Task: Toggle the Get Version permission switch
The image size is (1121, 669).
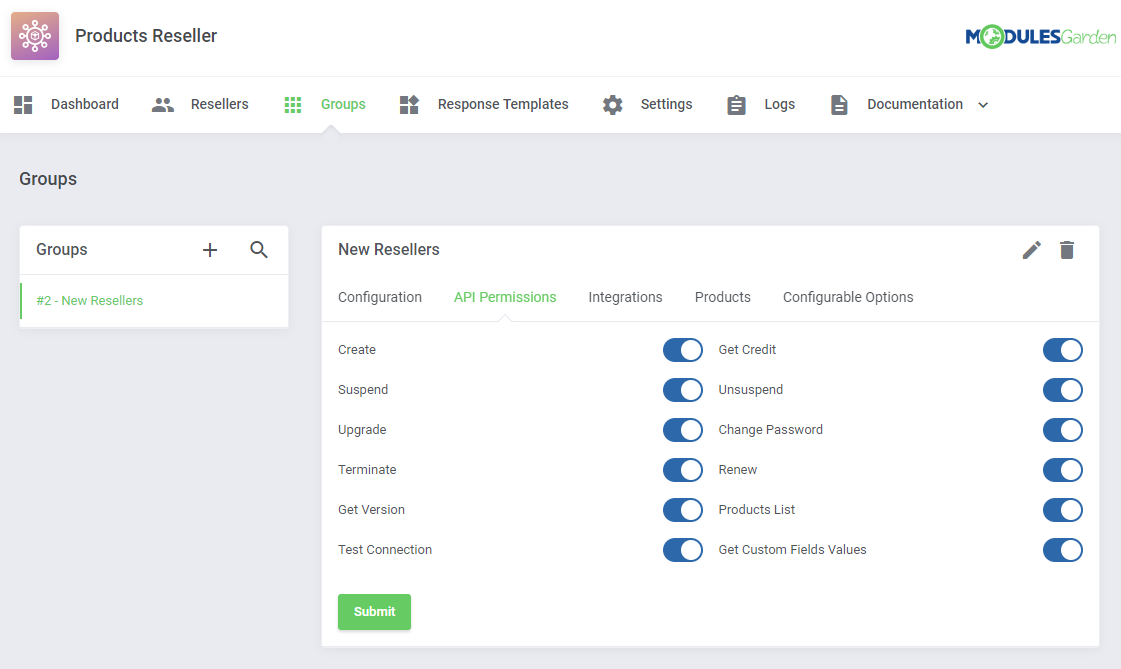Action: pyautogui.click(x=683, y=510)
